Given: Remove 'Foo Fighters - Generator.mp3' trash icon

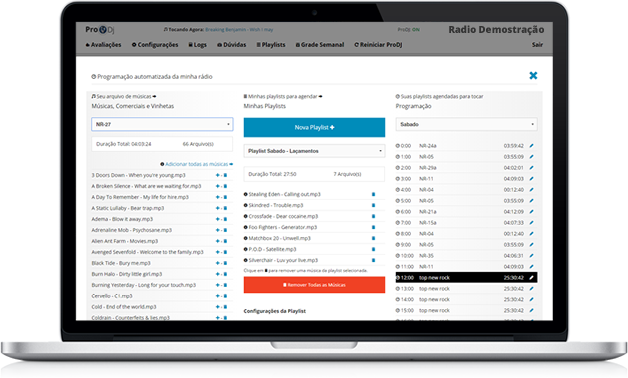Looking at the screenshot, I should (373, 227).
